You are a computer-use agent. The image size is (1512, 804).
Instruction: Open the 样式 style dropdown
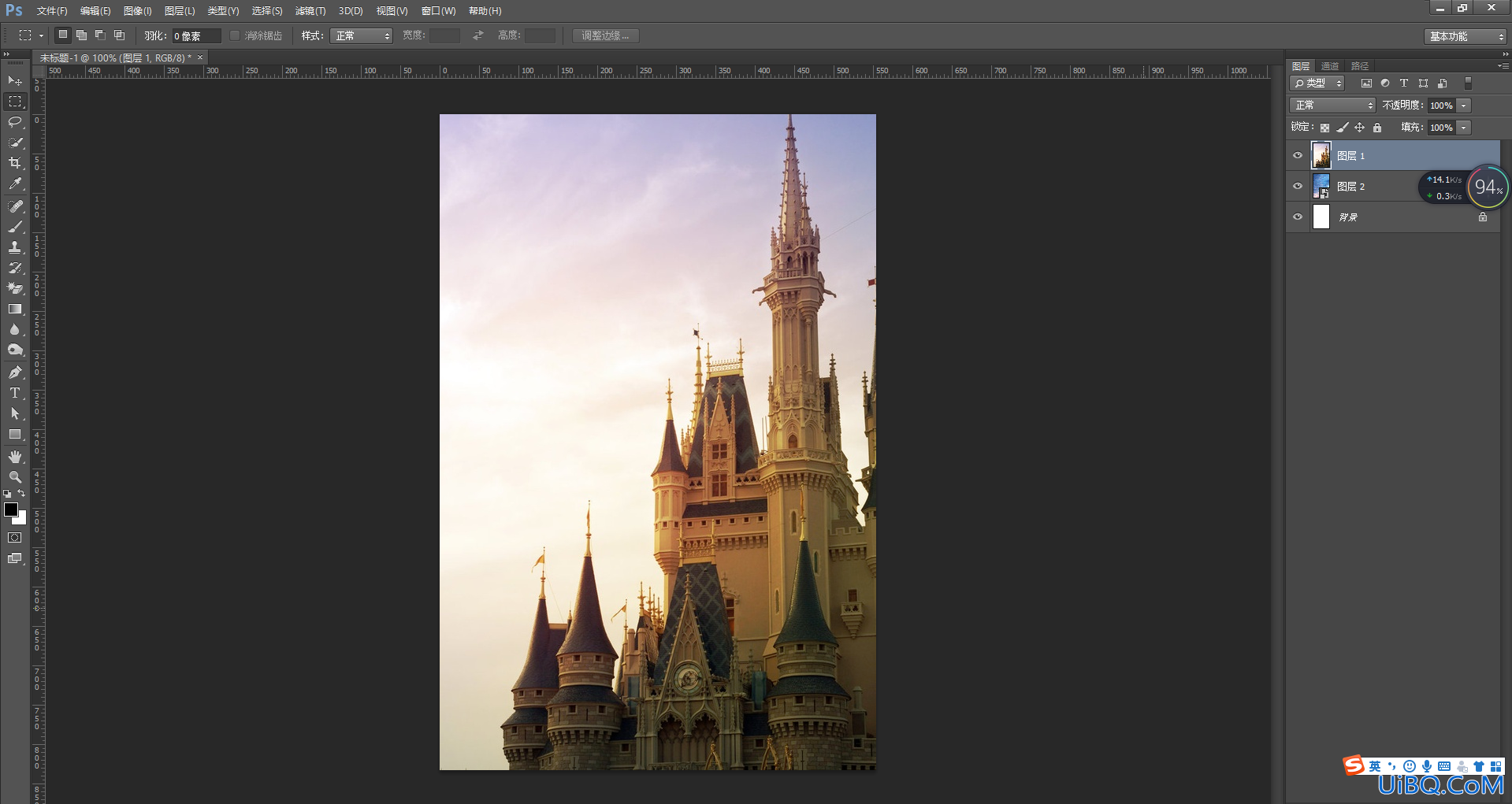point(361,36)
